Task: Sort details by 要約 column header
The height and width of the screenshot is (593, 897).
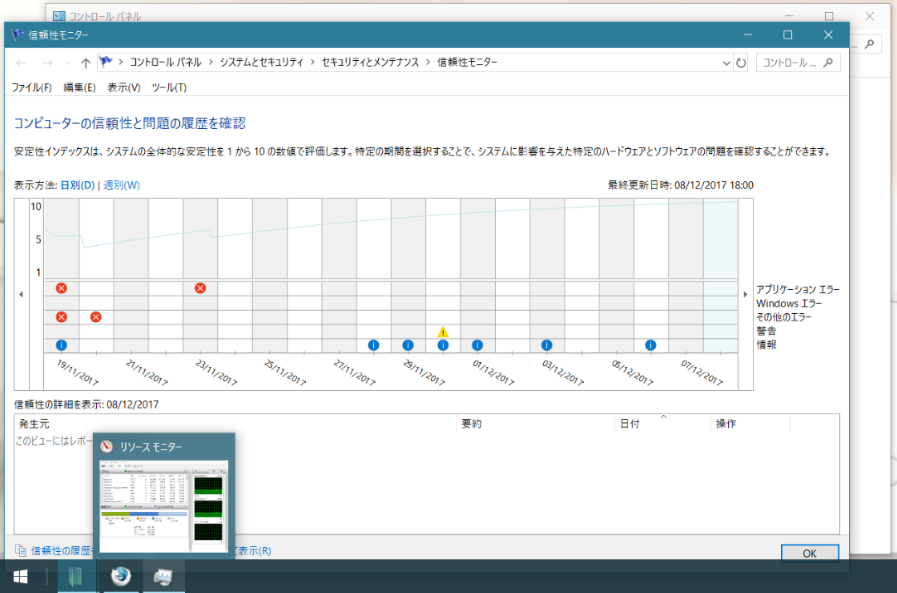Action: 535,424
